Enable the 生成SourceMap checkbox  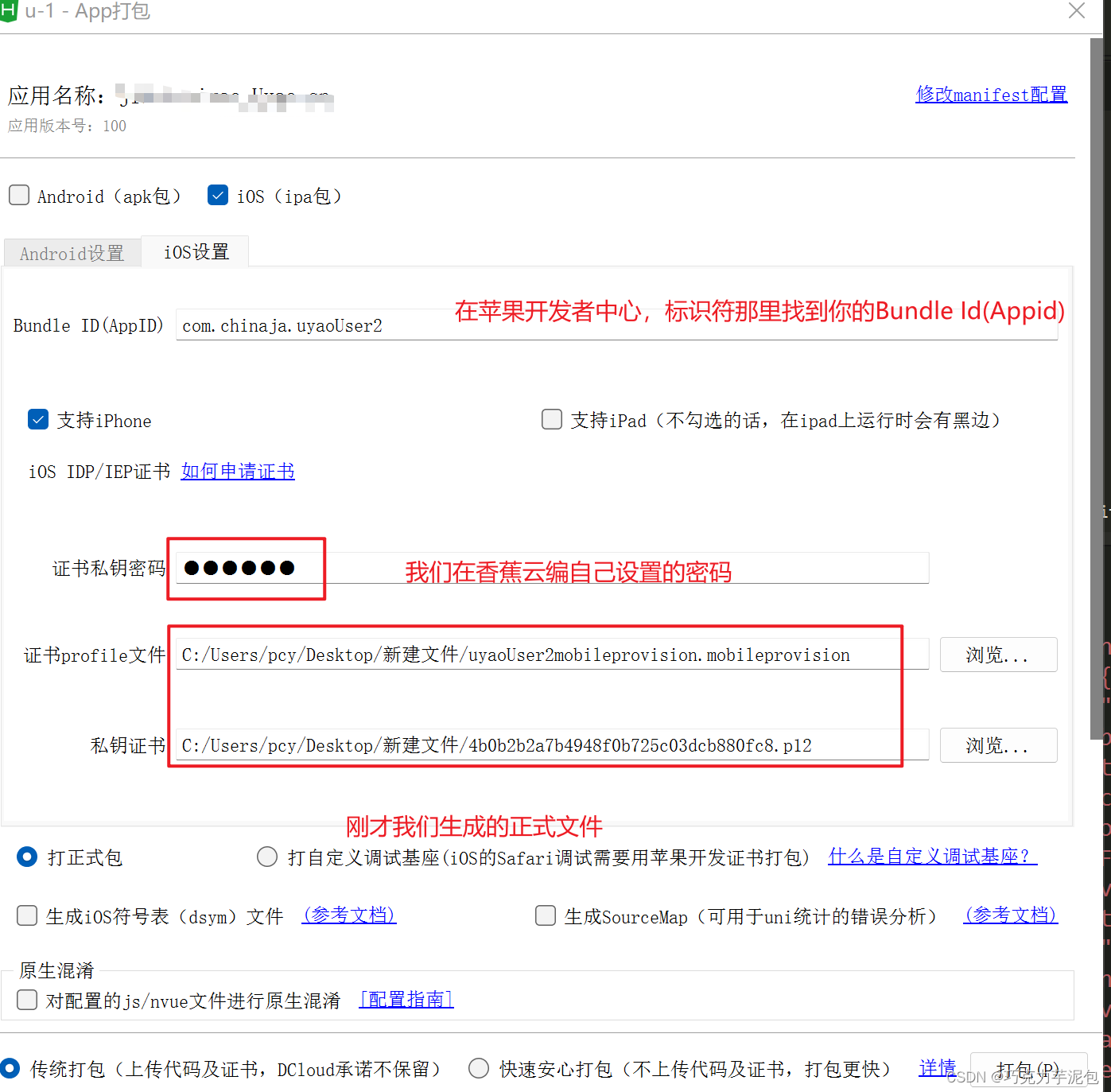pos(546,915)
